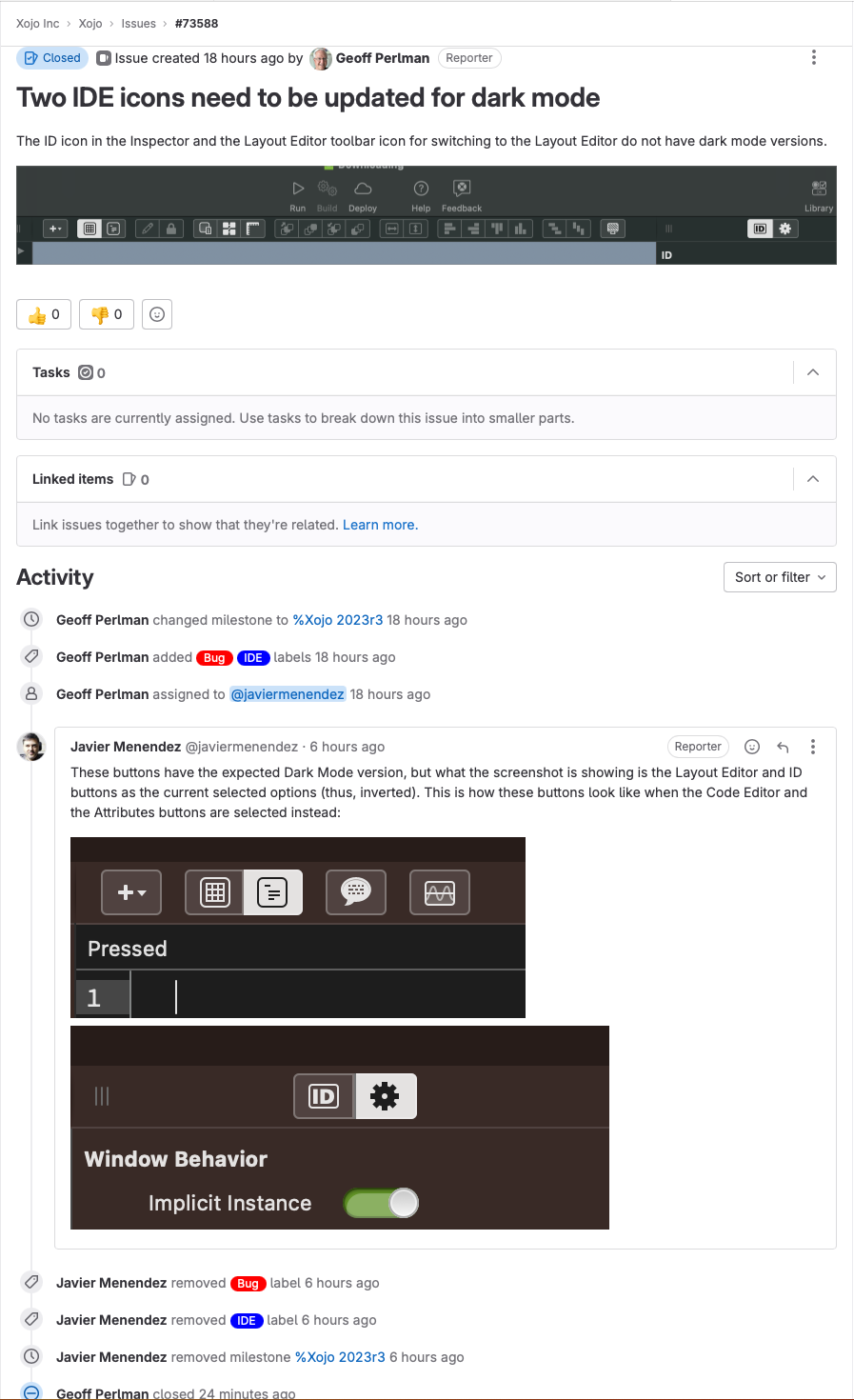Click the user icon beside the "assigned to" entry
854x1400 pixels.
(x=31, y=694)
